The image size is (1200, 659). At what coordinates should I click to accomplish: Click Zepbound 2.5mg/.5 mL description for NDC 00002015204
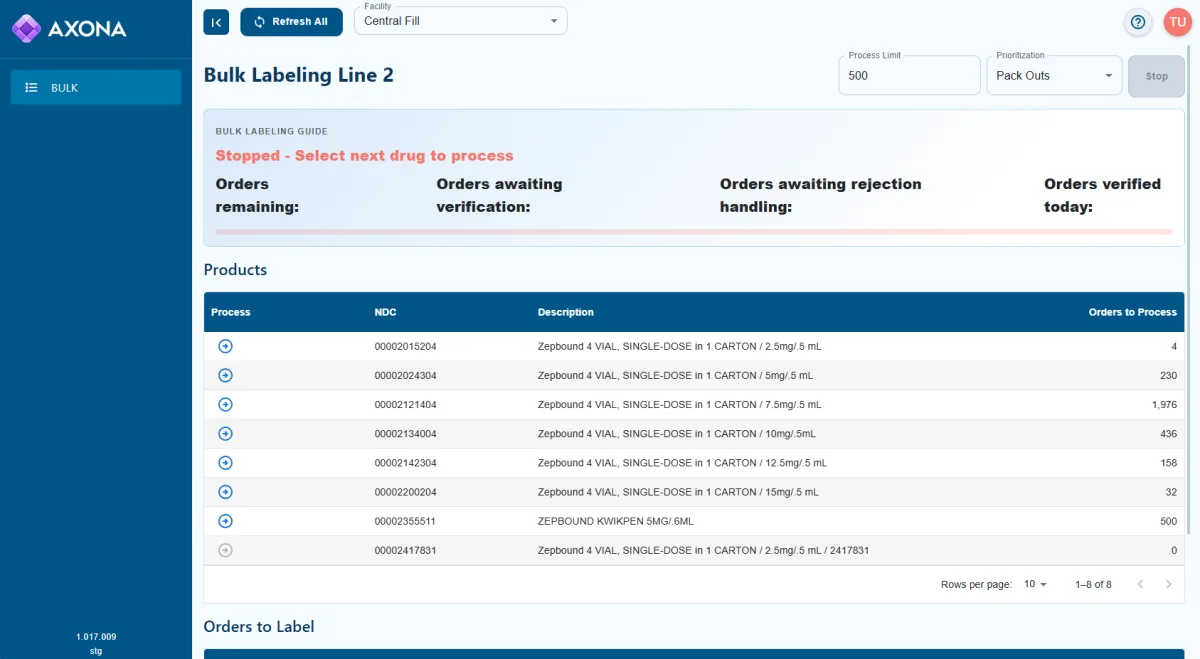click(679, 347)
